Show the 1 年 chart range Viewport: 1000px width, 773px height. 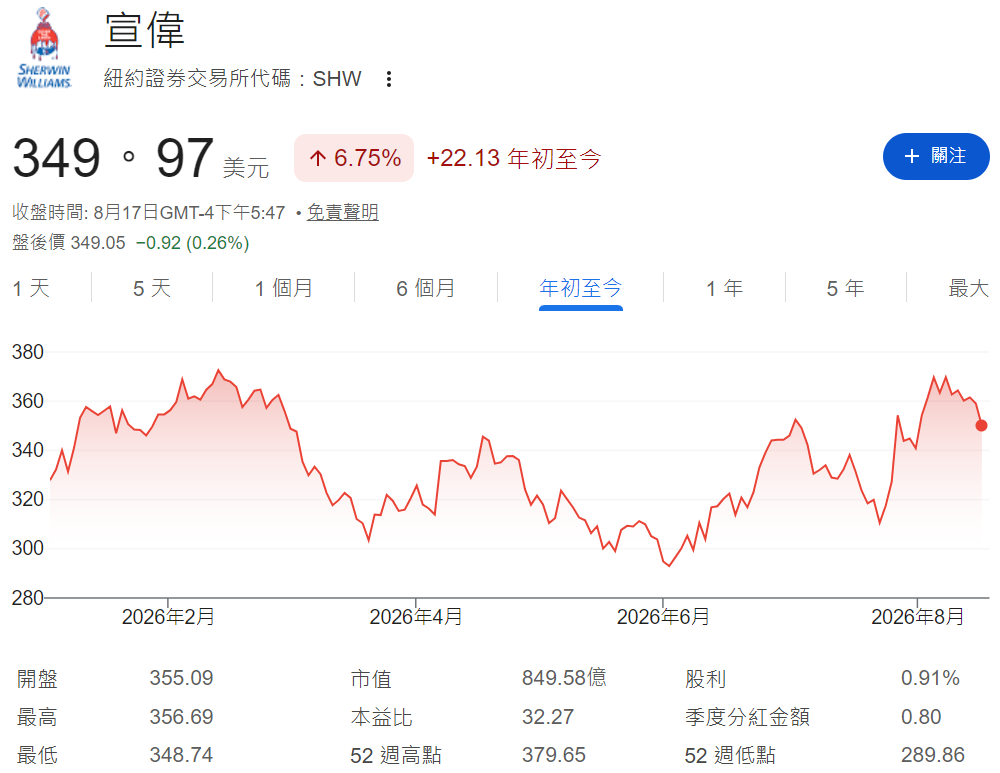(724, 288)
